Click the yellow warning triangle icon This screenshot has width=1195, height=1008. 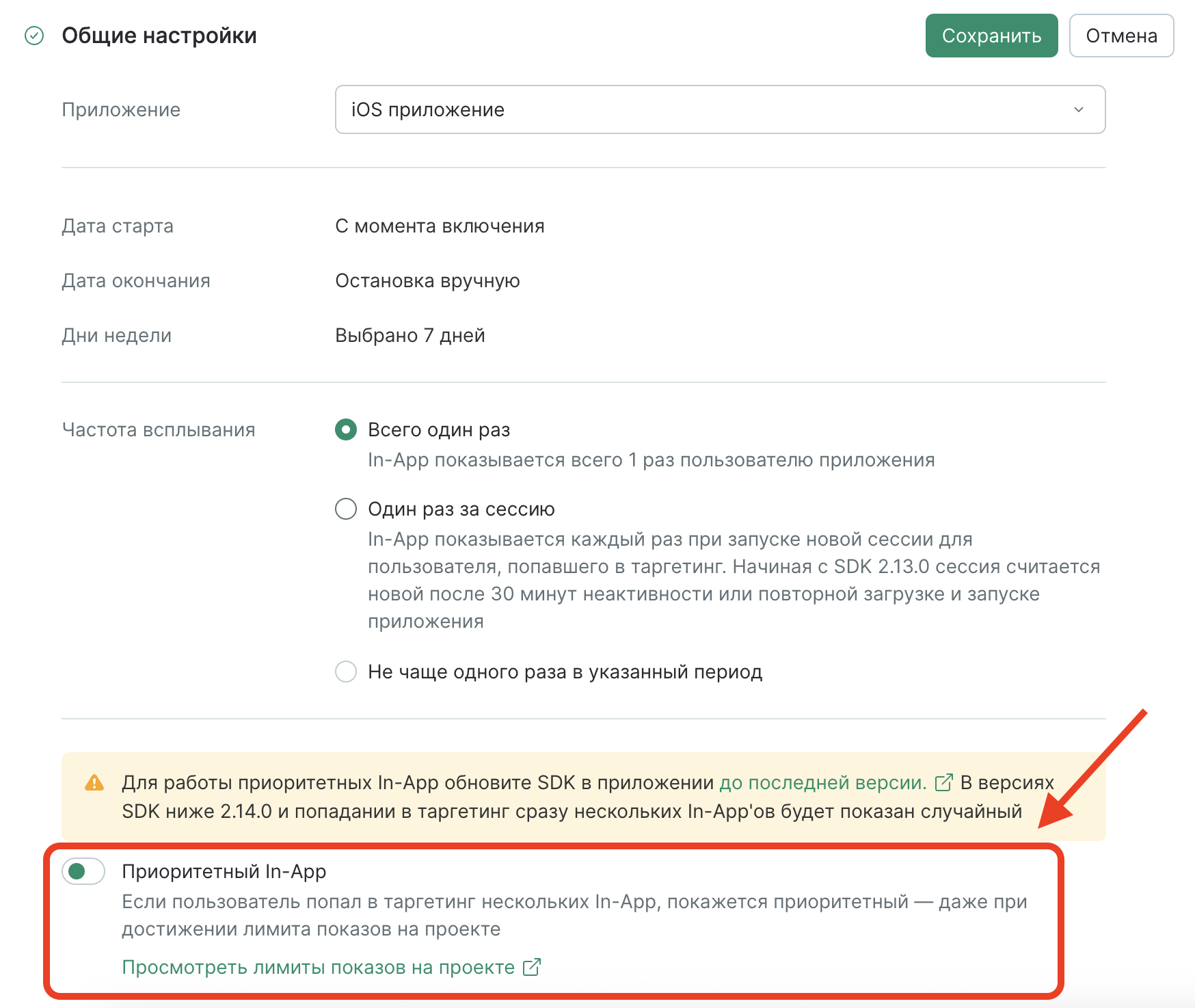(94, 782)
